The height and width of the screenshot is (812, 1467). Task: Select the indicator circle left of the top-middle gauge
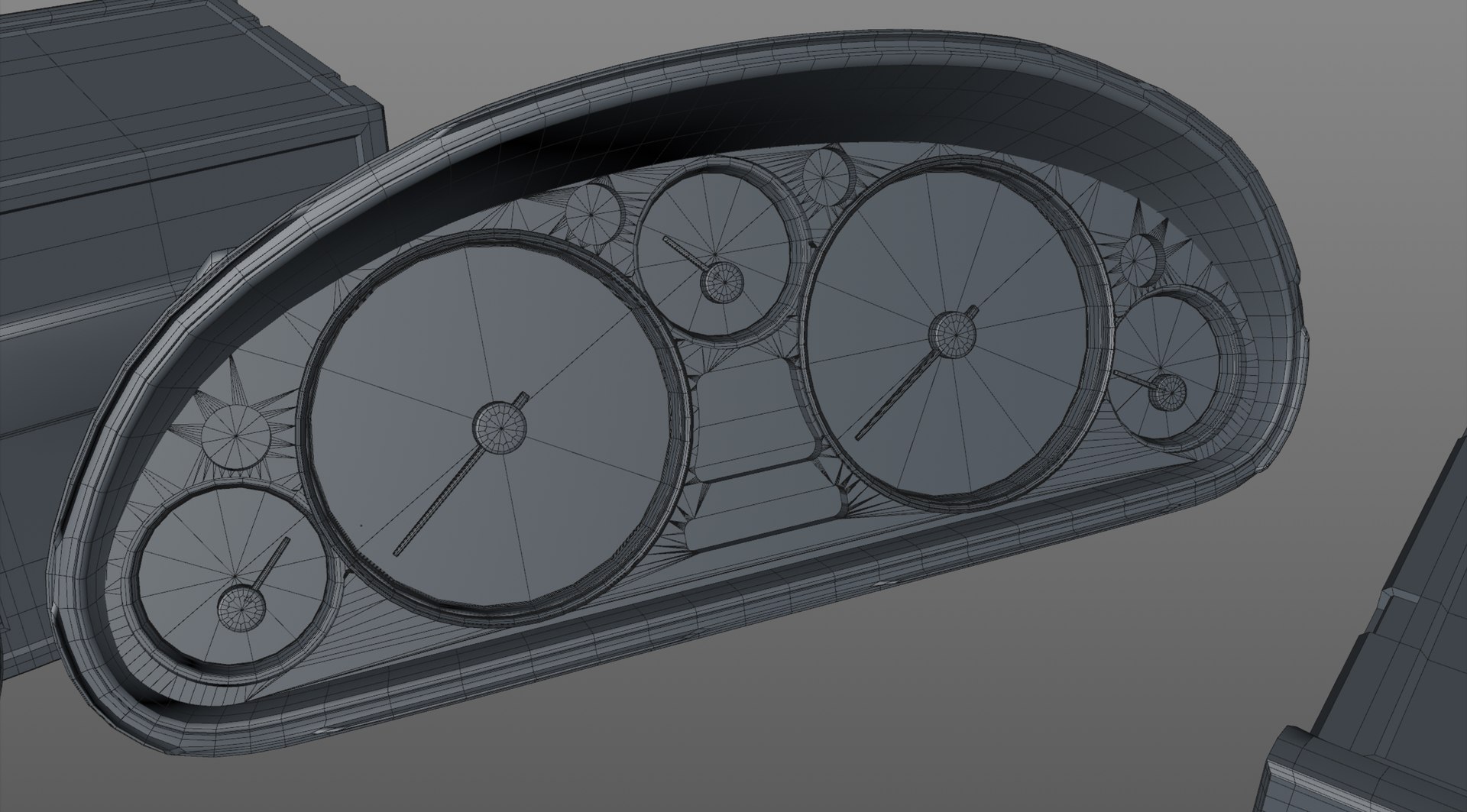tap(595, 214)
